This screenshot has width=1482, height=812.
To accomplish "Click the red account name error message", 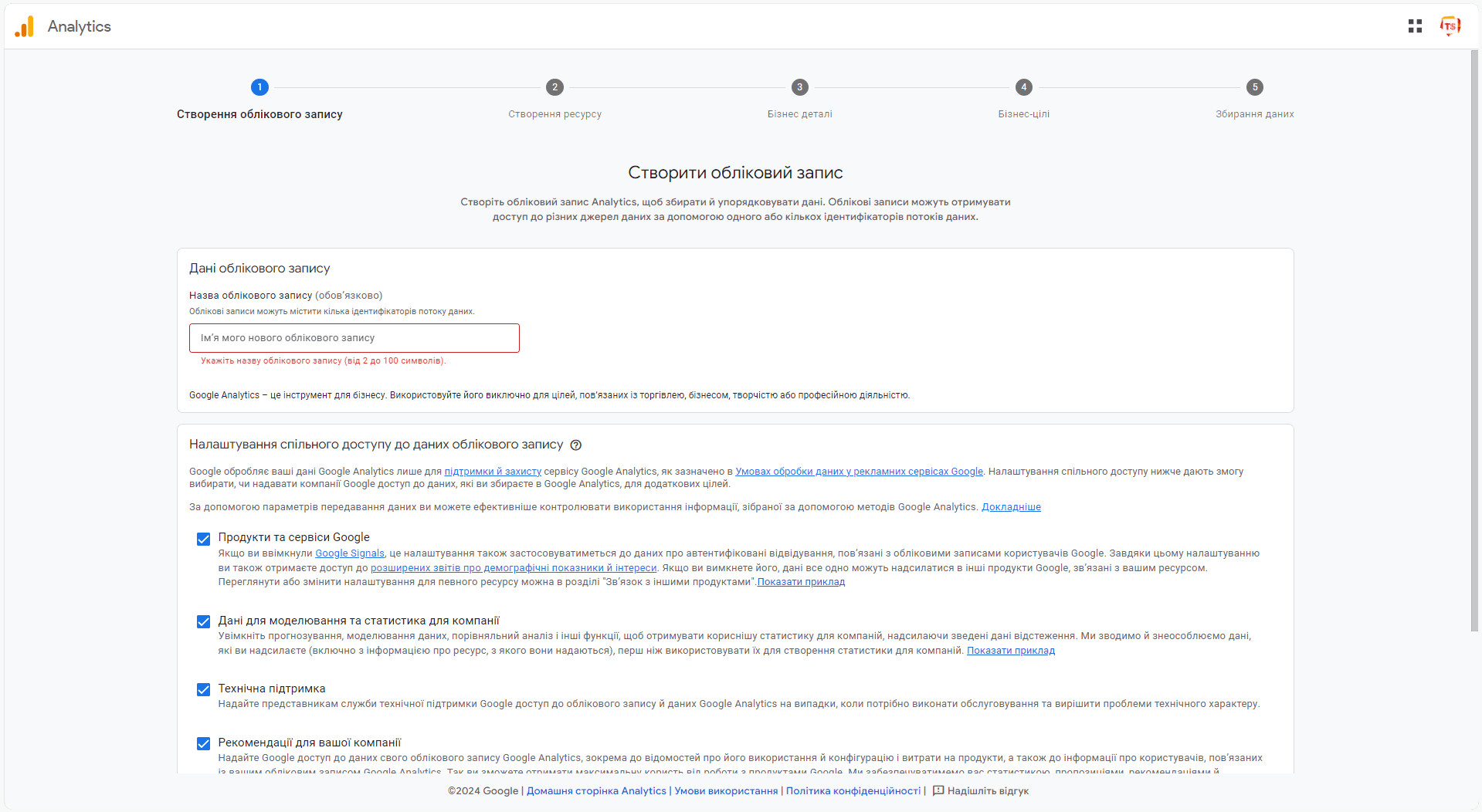I will pos(324,360).
